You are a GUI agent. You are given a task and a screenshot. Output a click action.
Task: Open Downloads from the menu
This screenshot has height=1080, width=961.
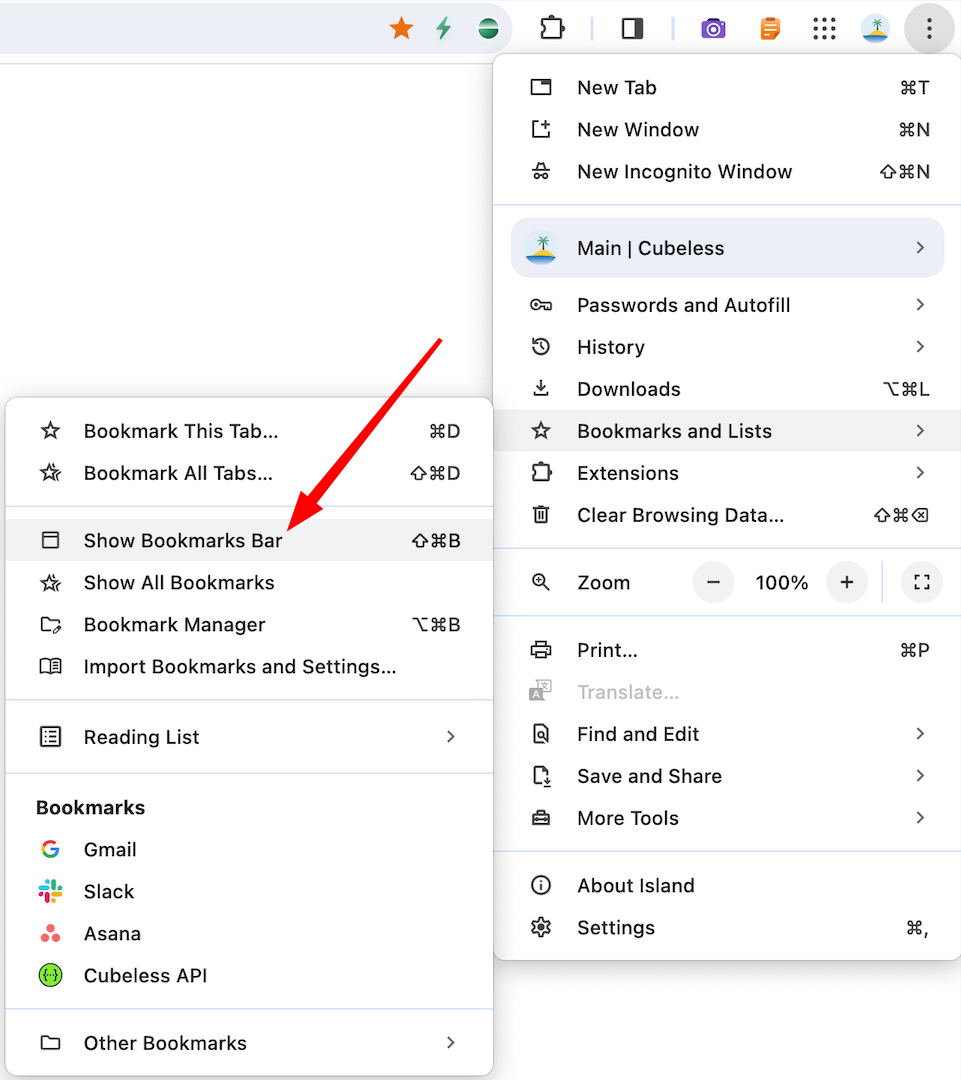[727, 389]
